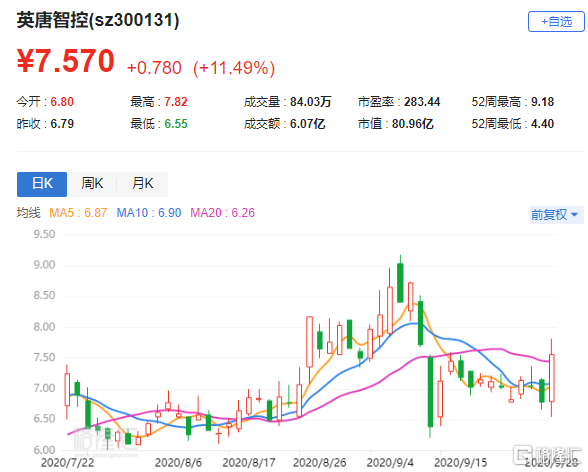Click the 均线 moving average label
This screenshot has width=588, height=472.
[x=28, y=213]
